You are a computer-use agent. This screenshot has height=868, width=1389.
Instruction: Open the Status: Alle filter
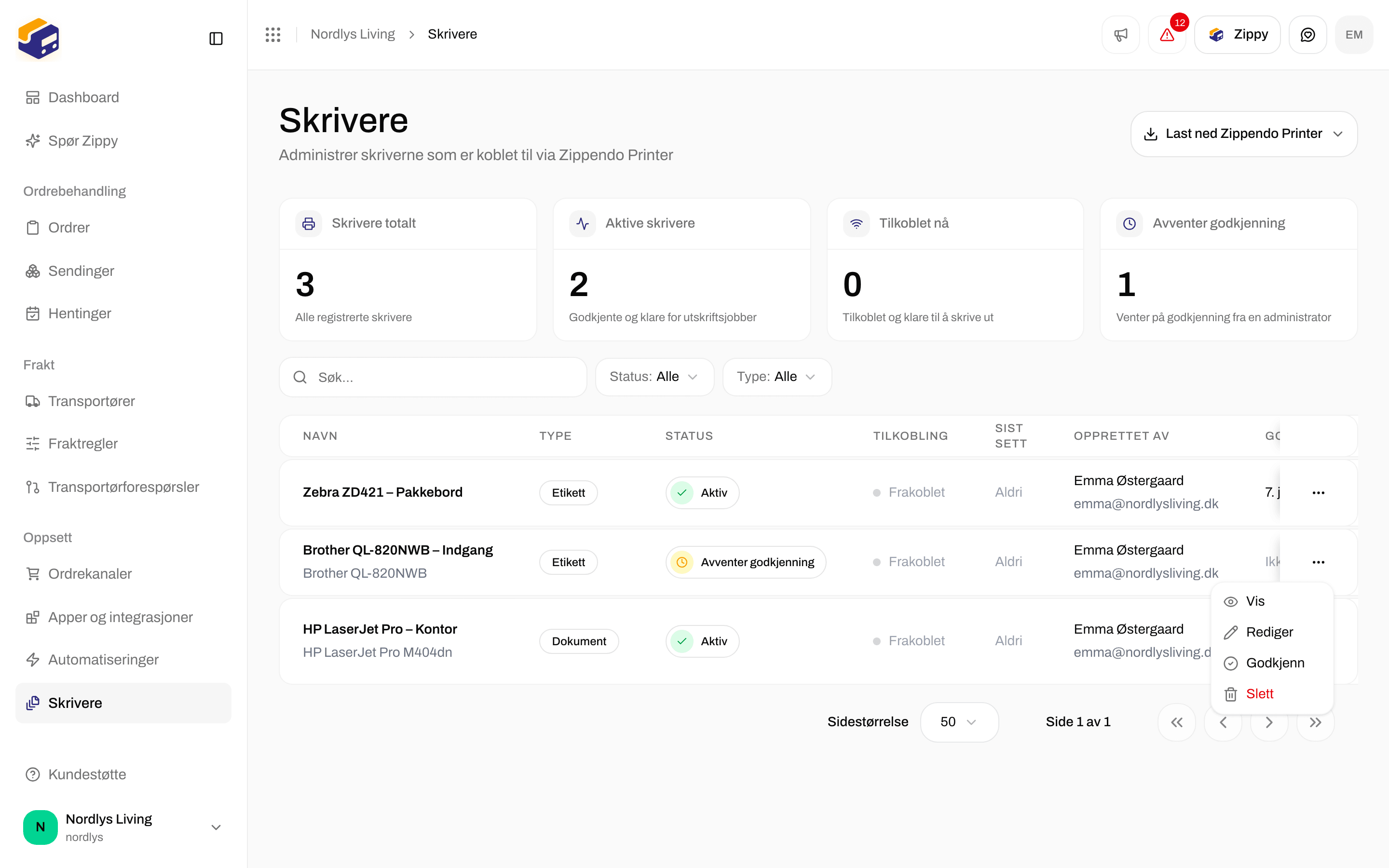[654, 377]
